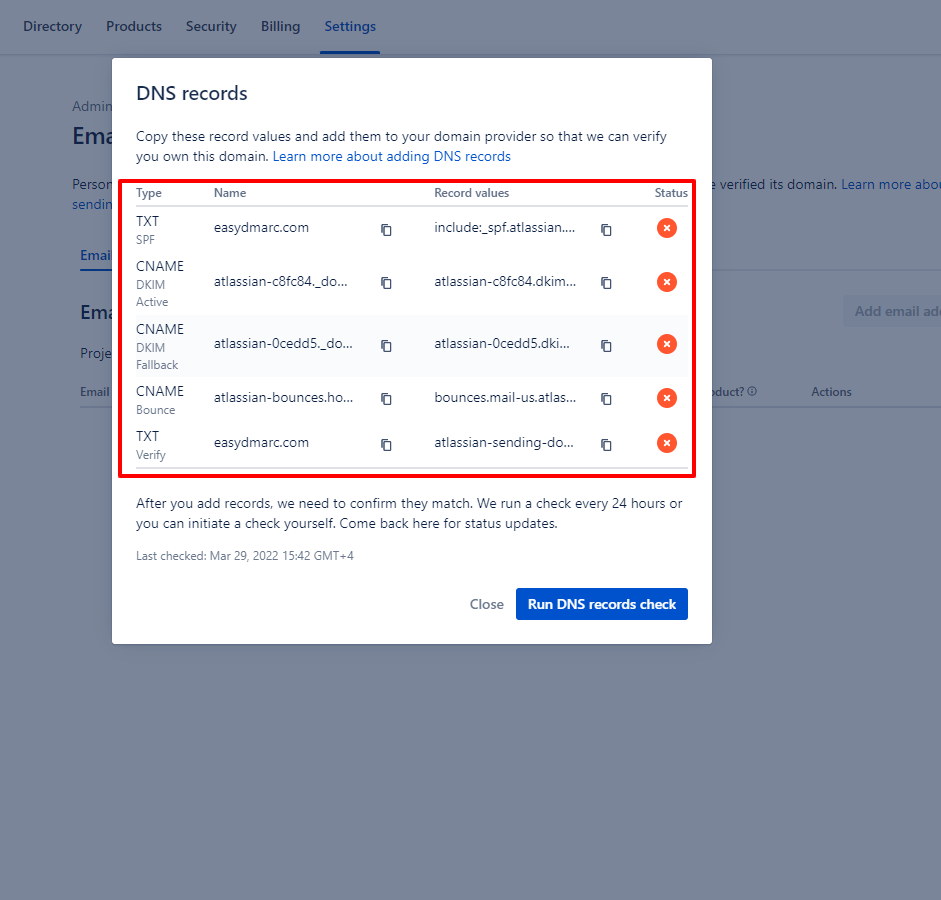This screenshot has width=941, height=900.
Task: Click the Status column header
Action: [671, 193]
